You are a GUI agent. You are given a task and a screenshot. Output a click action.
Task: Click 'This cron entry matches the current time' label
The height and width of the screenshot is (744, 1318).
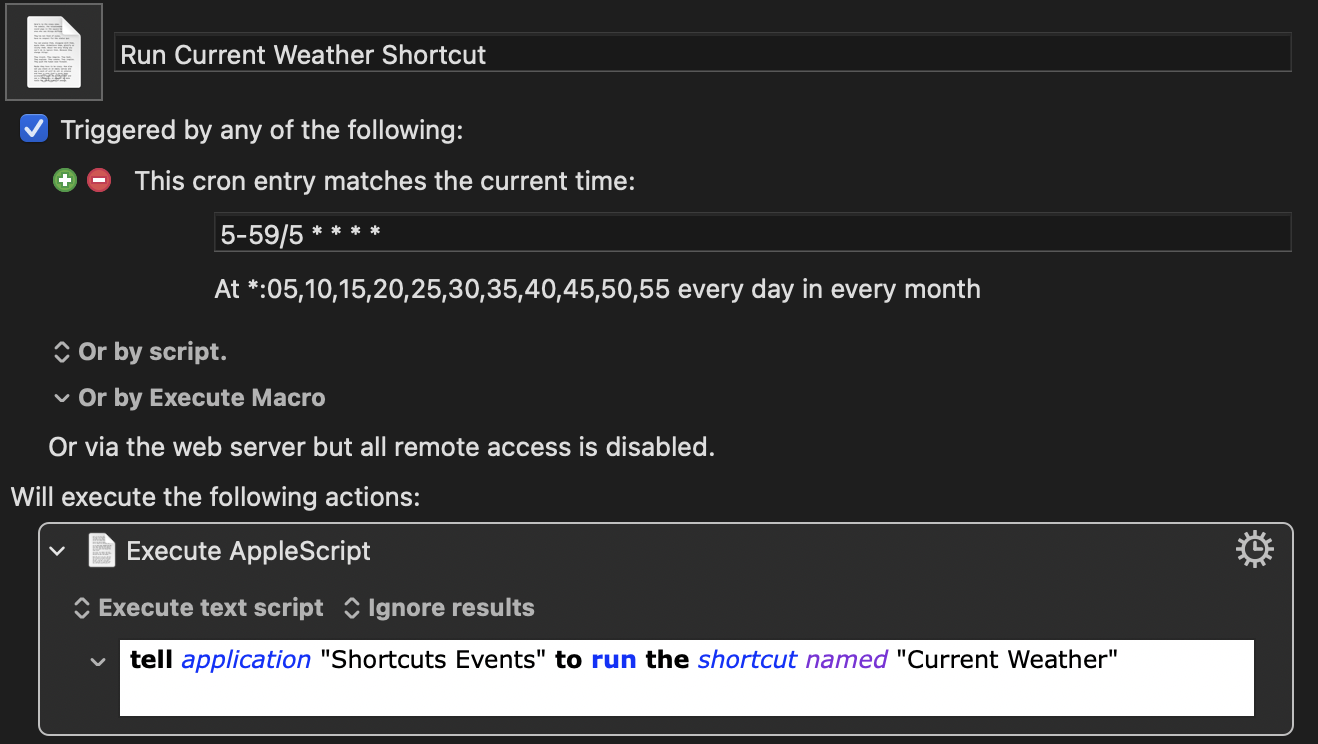(385, 181)
